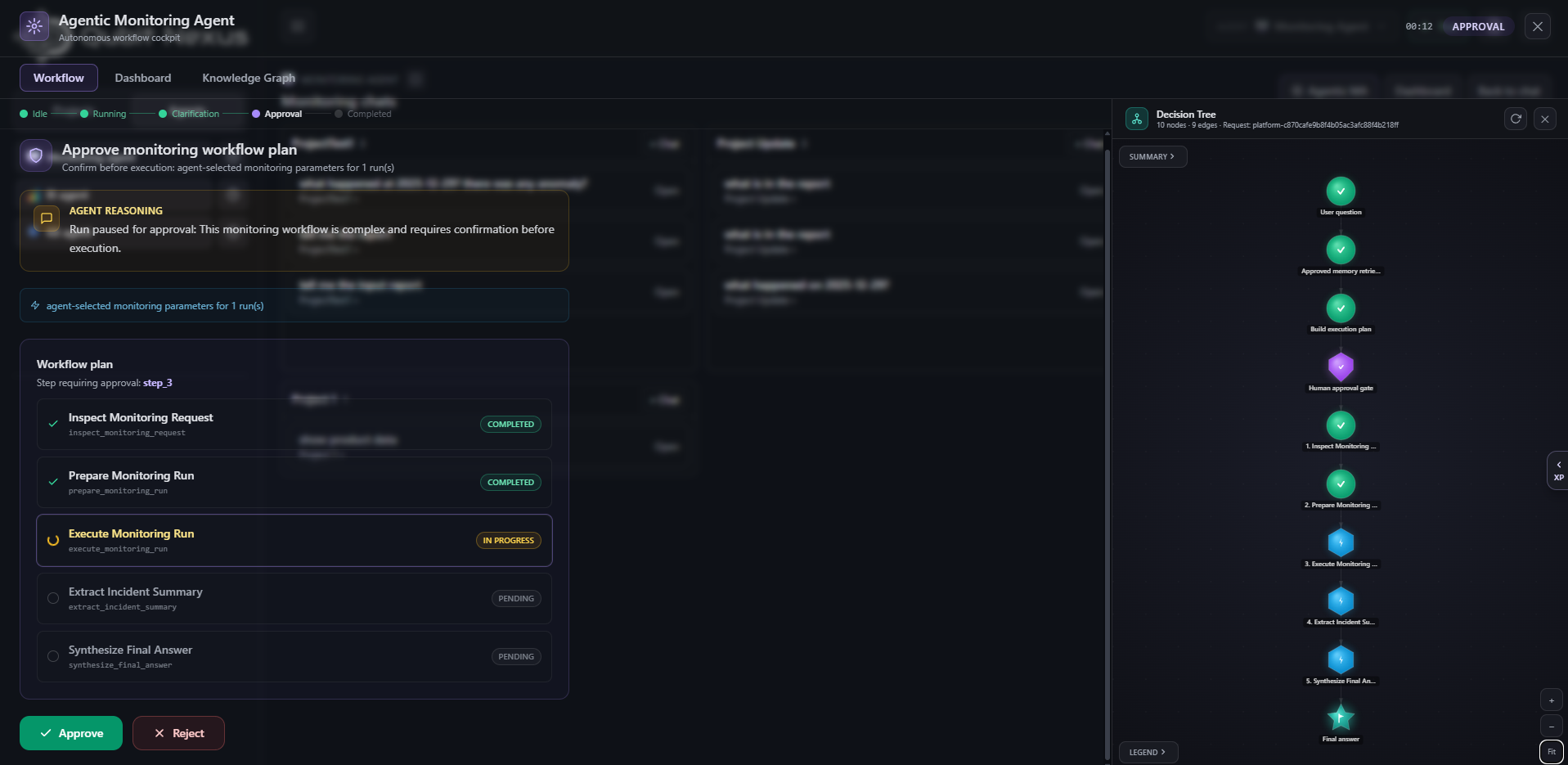
Task: Select the 1. Inspect Monitoring node
Action: [1341, 425]
